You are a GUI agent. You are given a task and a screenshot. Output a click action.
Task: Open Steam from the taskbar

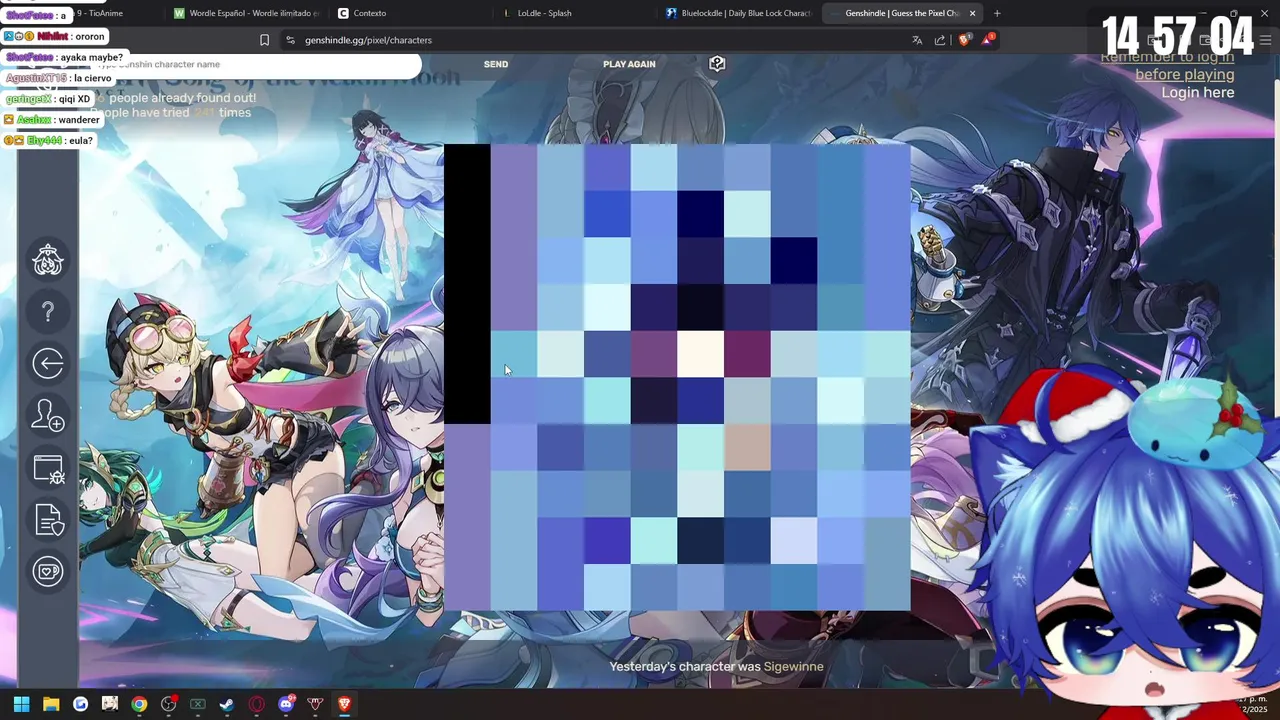click(x=227, y=704)
